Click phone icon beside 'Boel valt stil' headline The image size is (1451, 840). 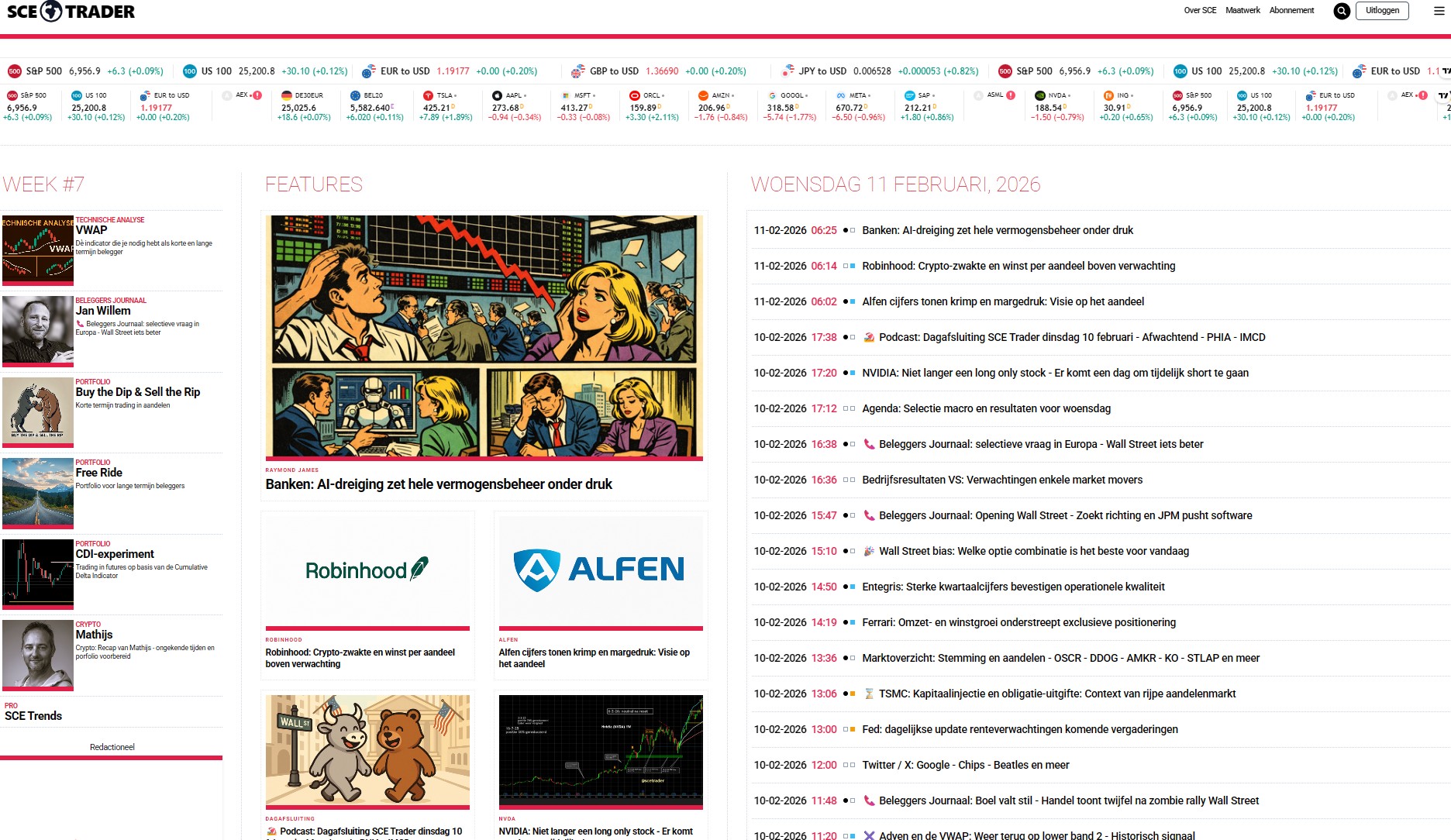869,800
